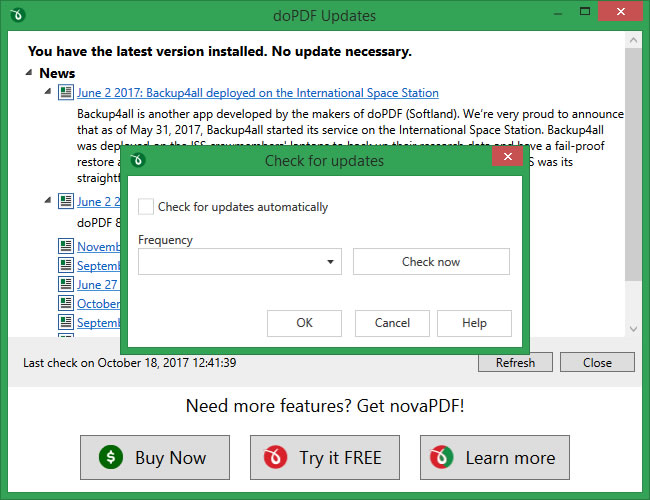The width and height of the screenshot is (650, 500).
Task: Click the Learn more button
Action: click(x=495, y=458)
